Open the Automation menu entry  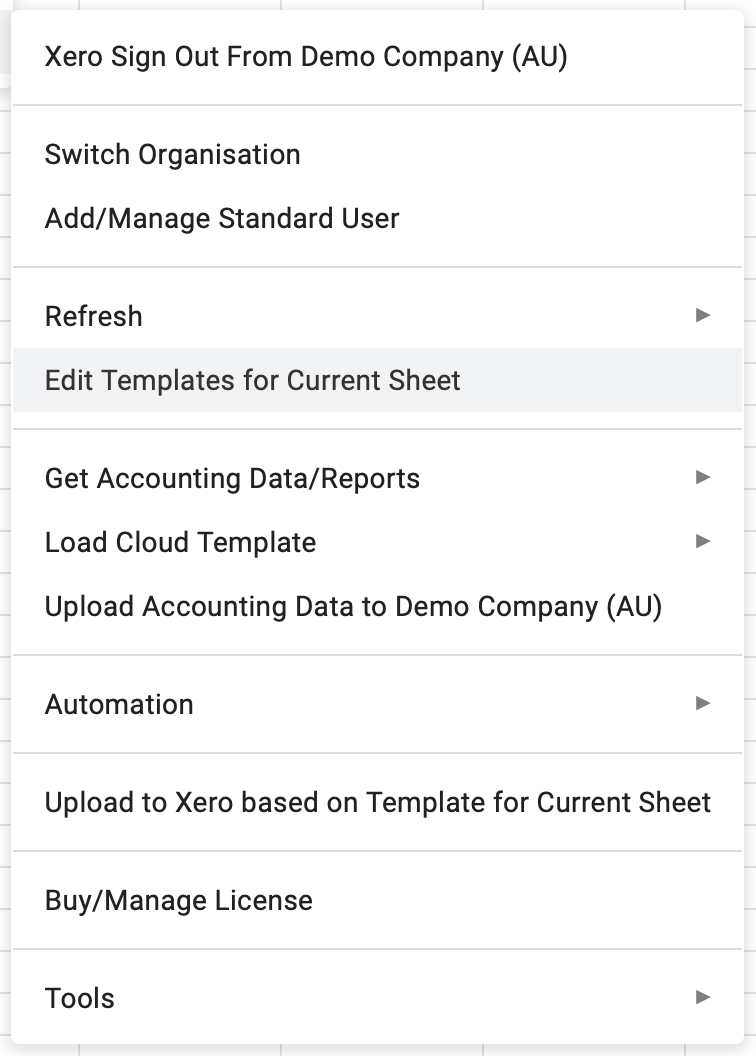pyautogui.click(x=377, y=704)
